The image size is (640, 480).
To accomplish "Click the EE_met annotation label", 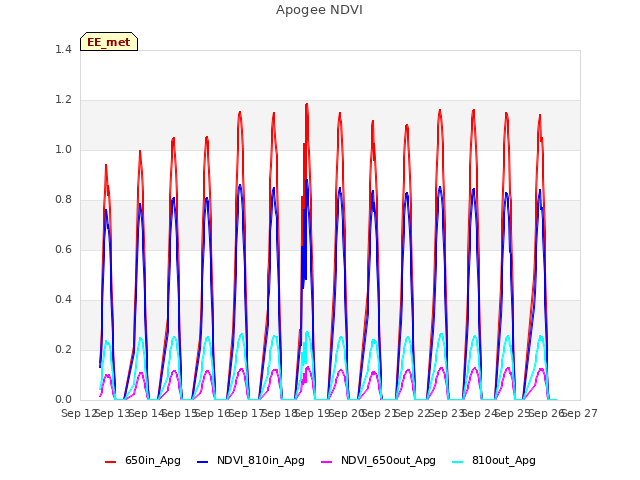I will point(109,42).
